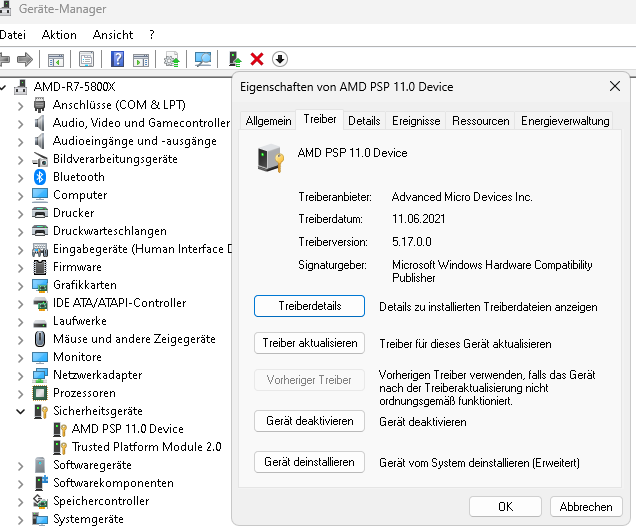
Task: Click the Treiberdetails button
Action: 309,306
